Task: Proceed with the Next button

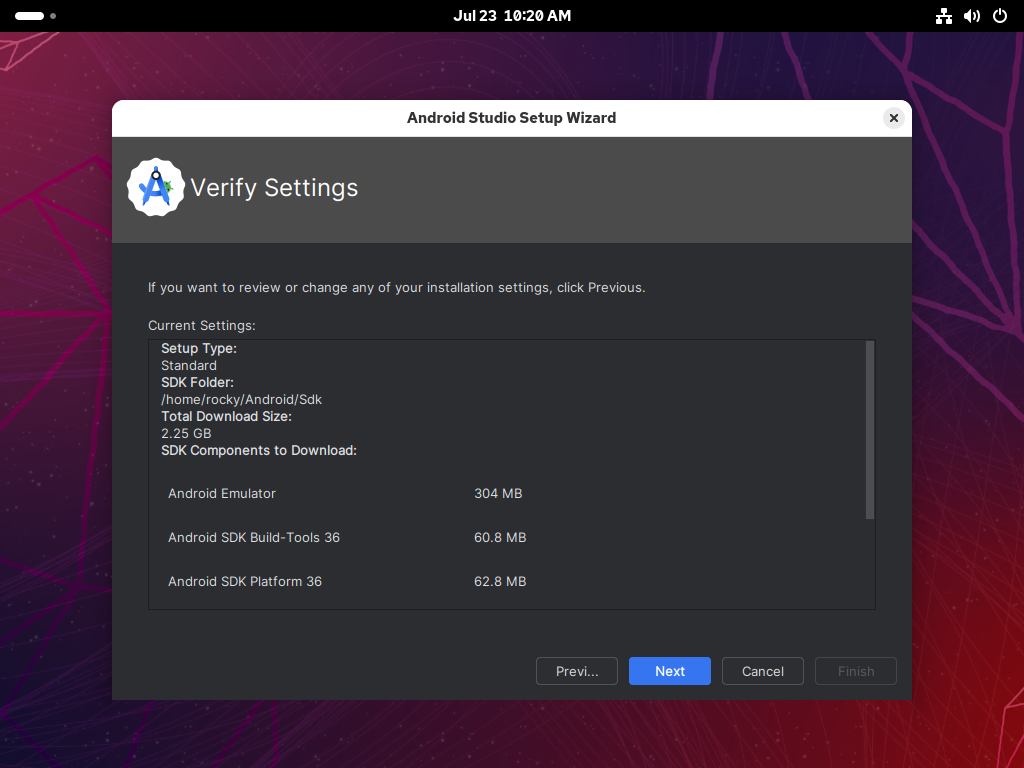Action: click(669, 671)
